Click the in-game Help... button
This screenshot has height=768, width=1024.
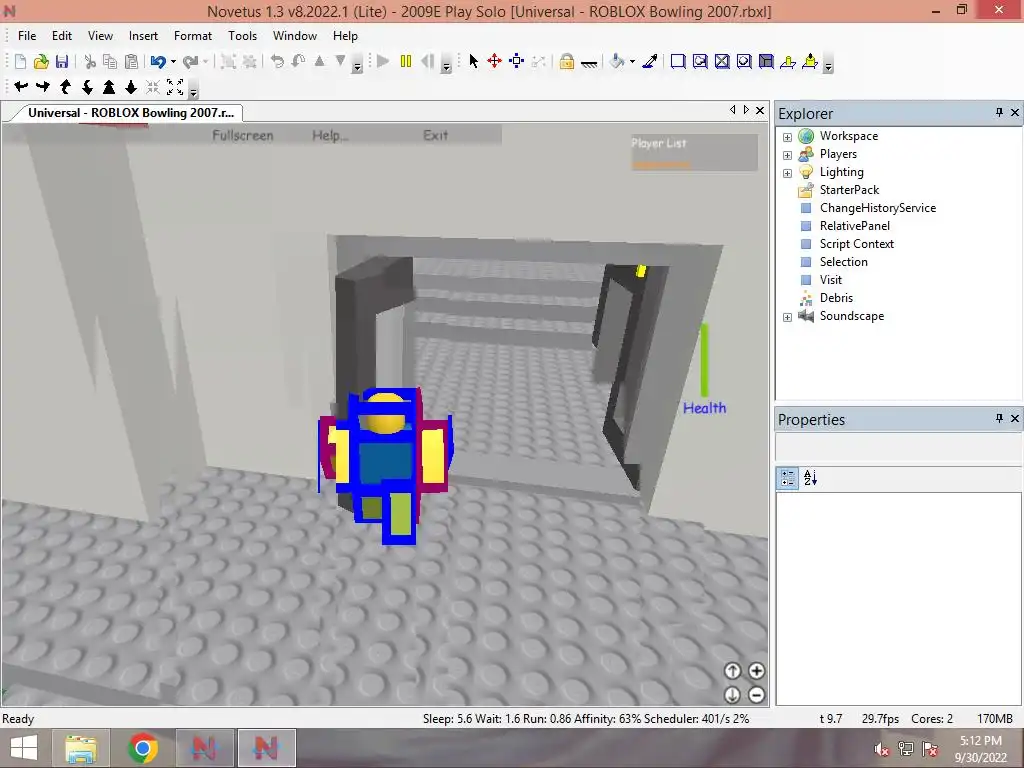tap(330, 135)
